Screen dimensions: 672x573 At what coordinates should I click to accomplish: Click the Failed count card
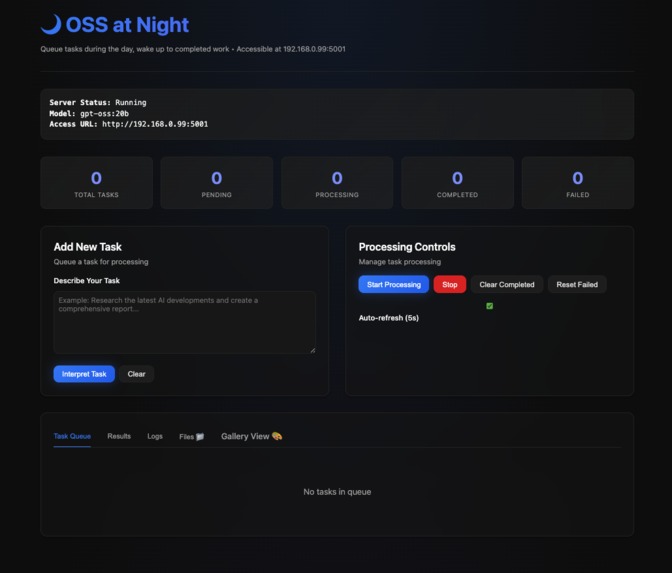pyautogui.click(x=578, y=183)
